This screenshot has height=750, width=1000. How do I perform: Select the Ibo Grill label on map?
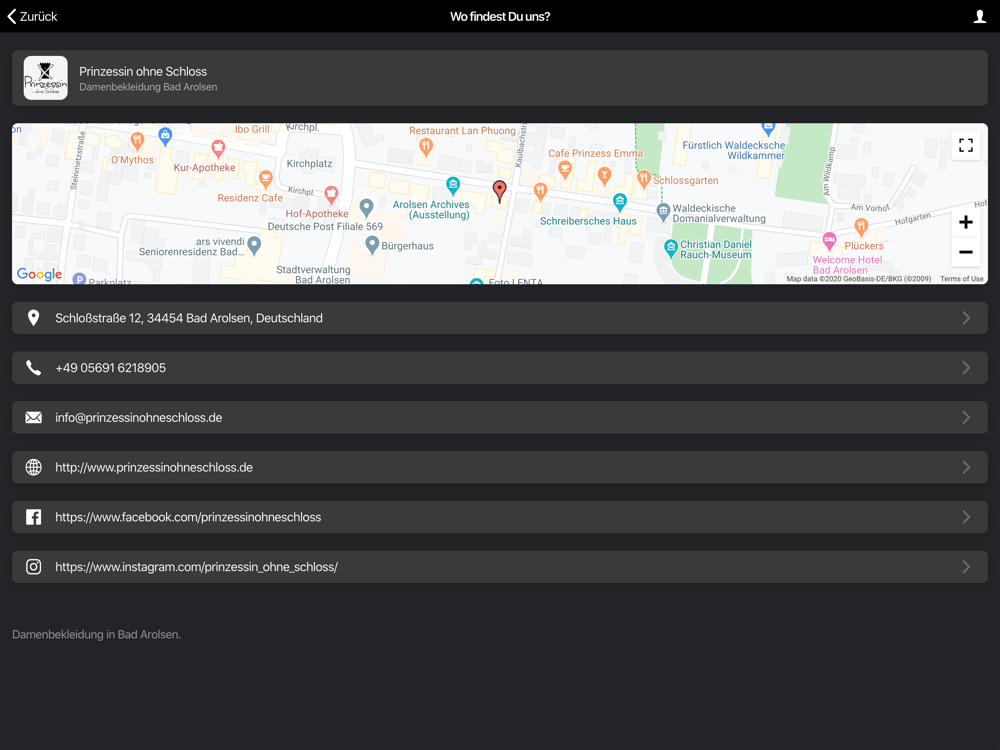pyautogui.click(x=252, y=129)
